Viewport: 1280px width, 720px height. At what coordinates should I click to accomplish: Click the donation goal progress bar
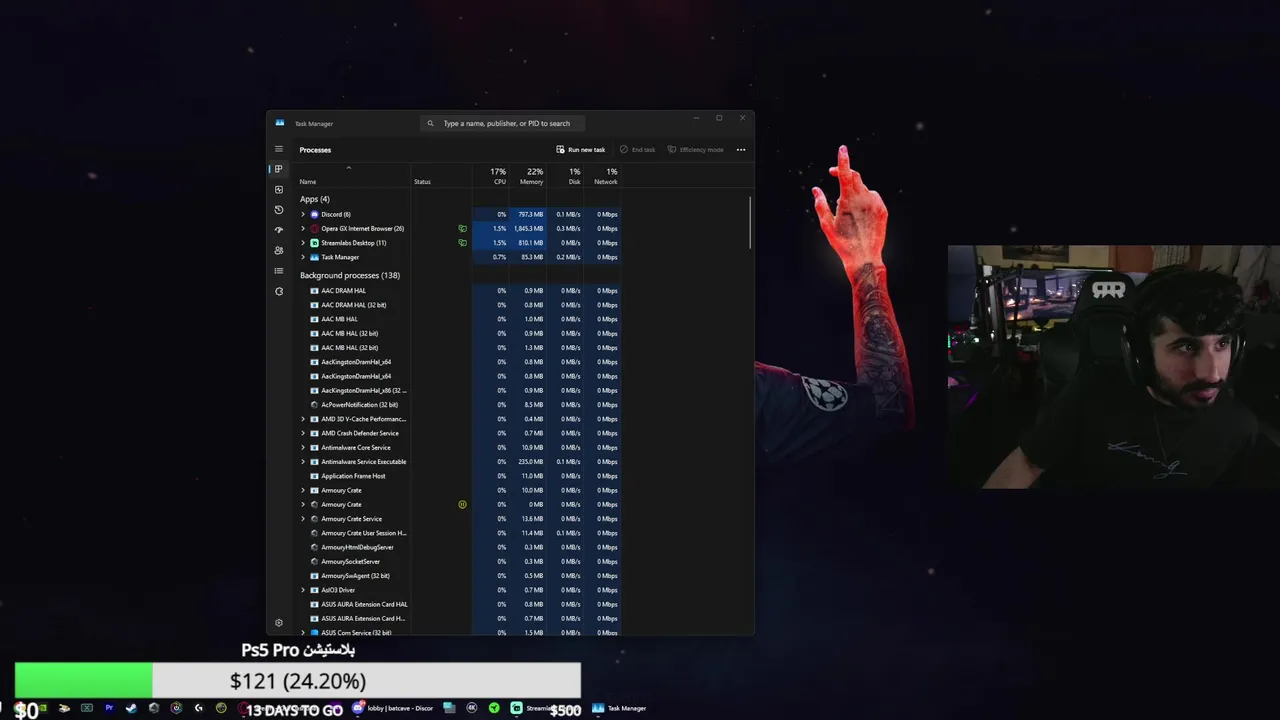point(297,680)
